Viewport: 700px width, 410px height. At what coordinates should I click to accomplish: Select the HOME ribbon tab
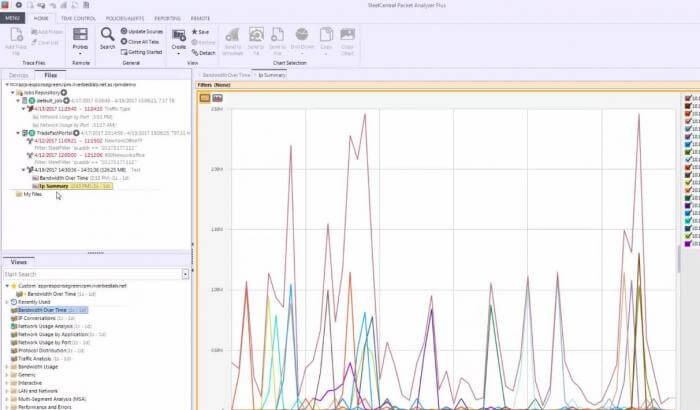tap(41, 18)
